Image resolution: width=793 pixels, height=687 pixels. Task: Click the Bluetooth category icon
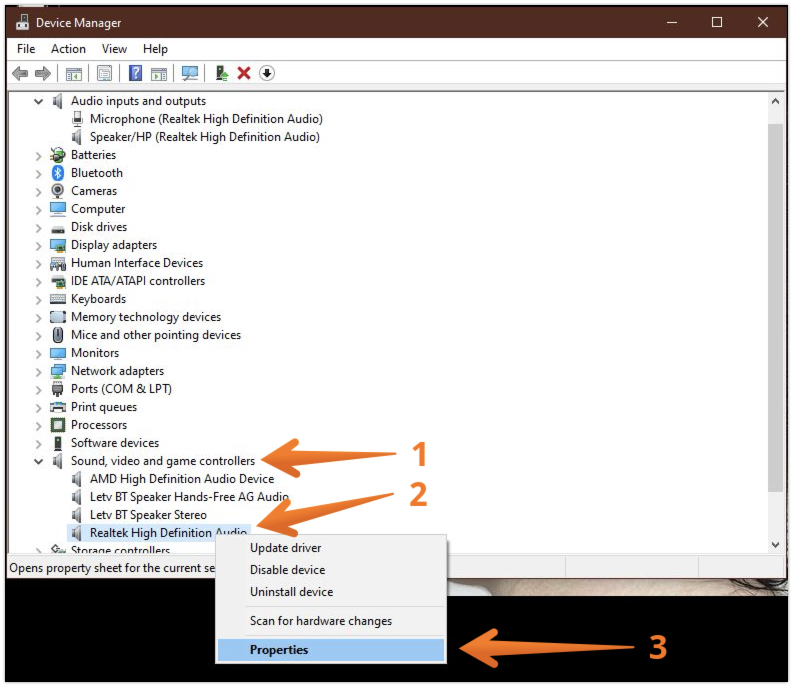pyautogui.click(x=58, y=173)
